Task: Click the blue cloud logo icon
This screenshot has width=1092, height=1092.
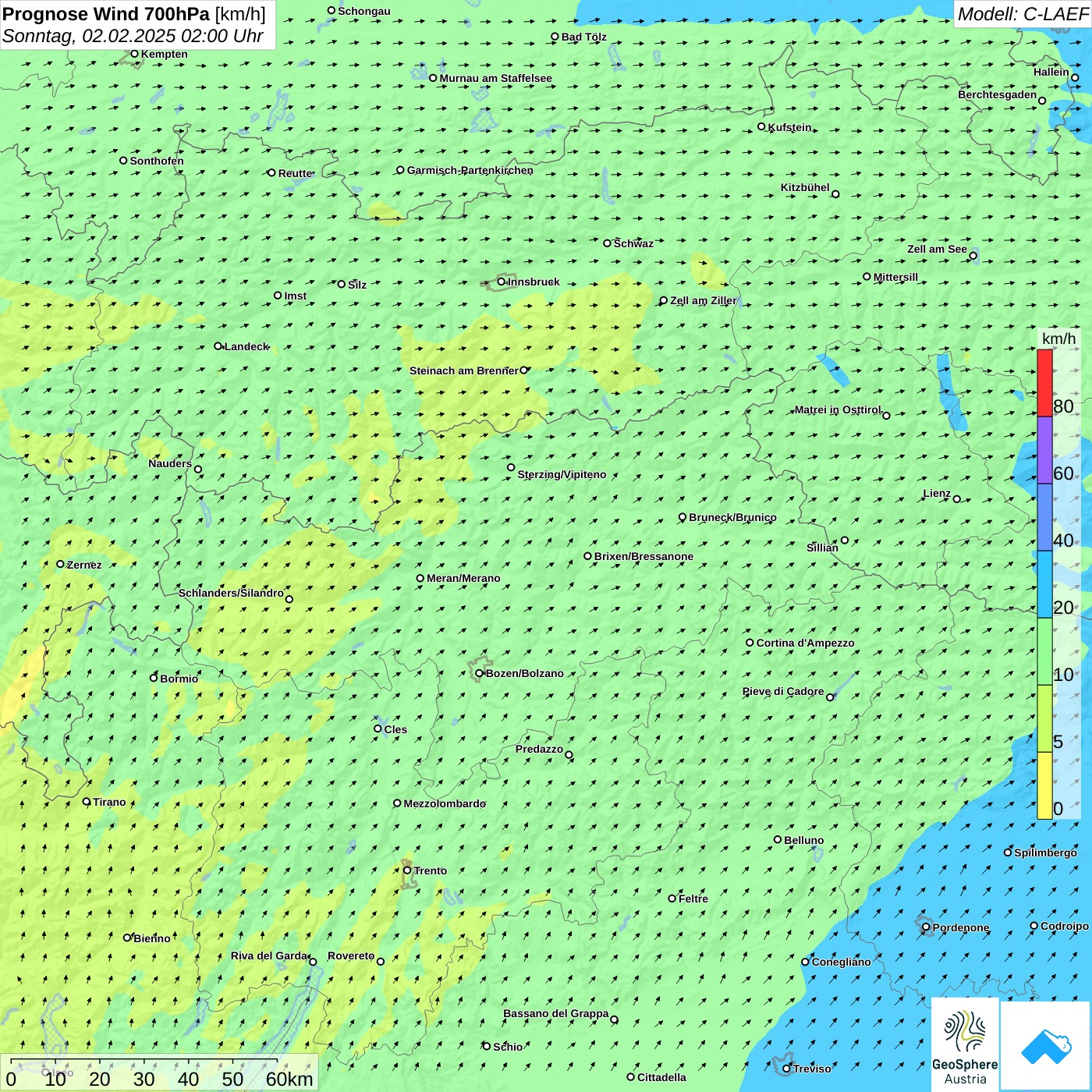Action: pos(1045,1045)
